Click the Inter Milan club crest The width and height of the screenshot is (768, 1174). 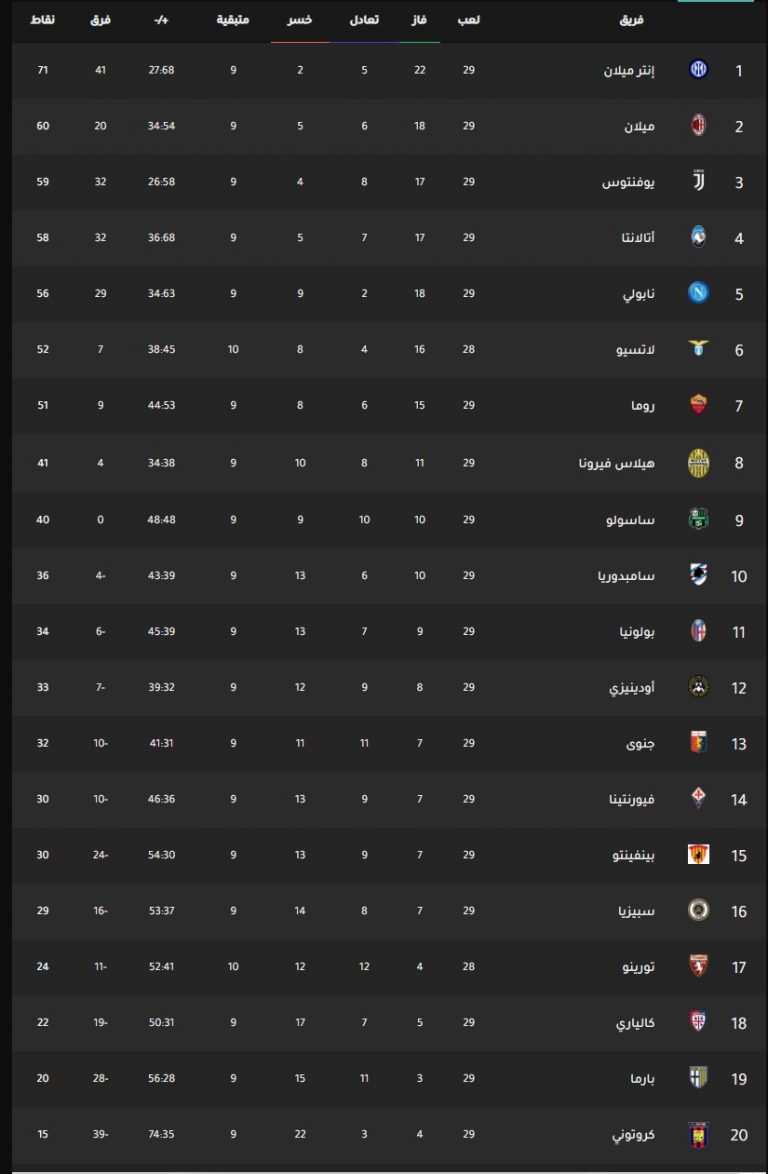pyautogui.click(x=698, y=70)
